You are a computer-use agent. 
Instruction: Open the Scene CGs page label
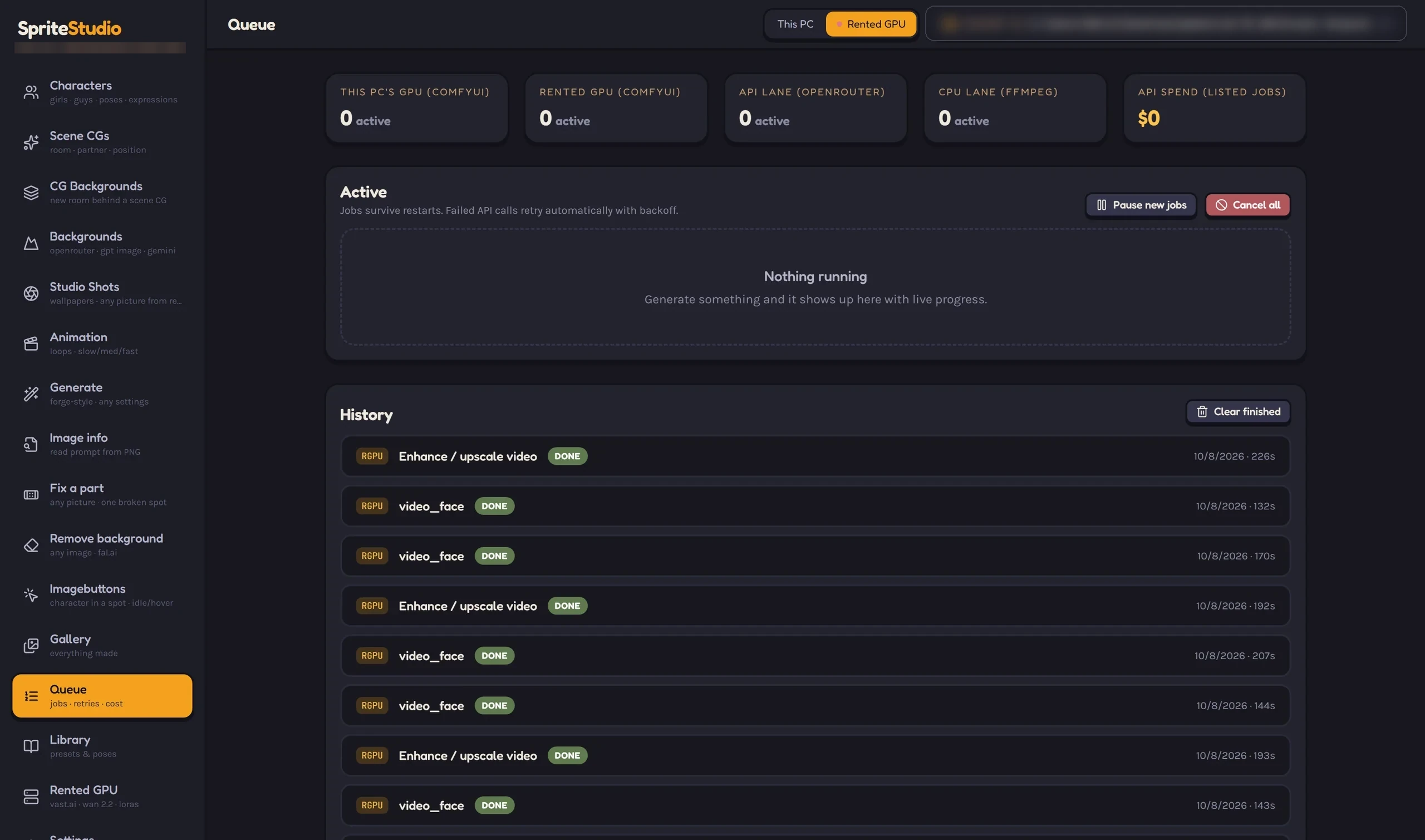pos(79,136)
